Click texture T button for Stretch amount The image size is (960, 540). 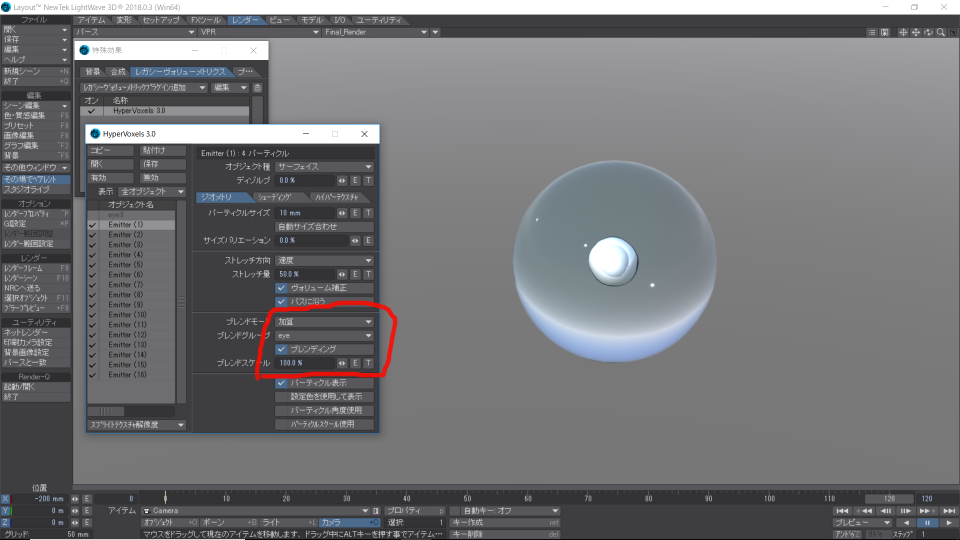[x=368, y=274]
